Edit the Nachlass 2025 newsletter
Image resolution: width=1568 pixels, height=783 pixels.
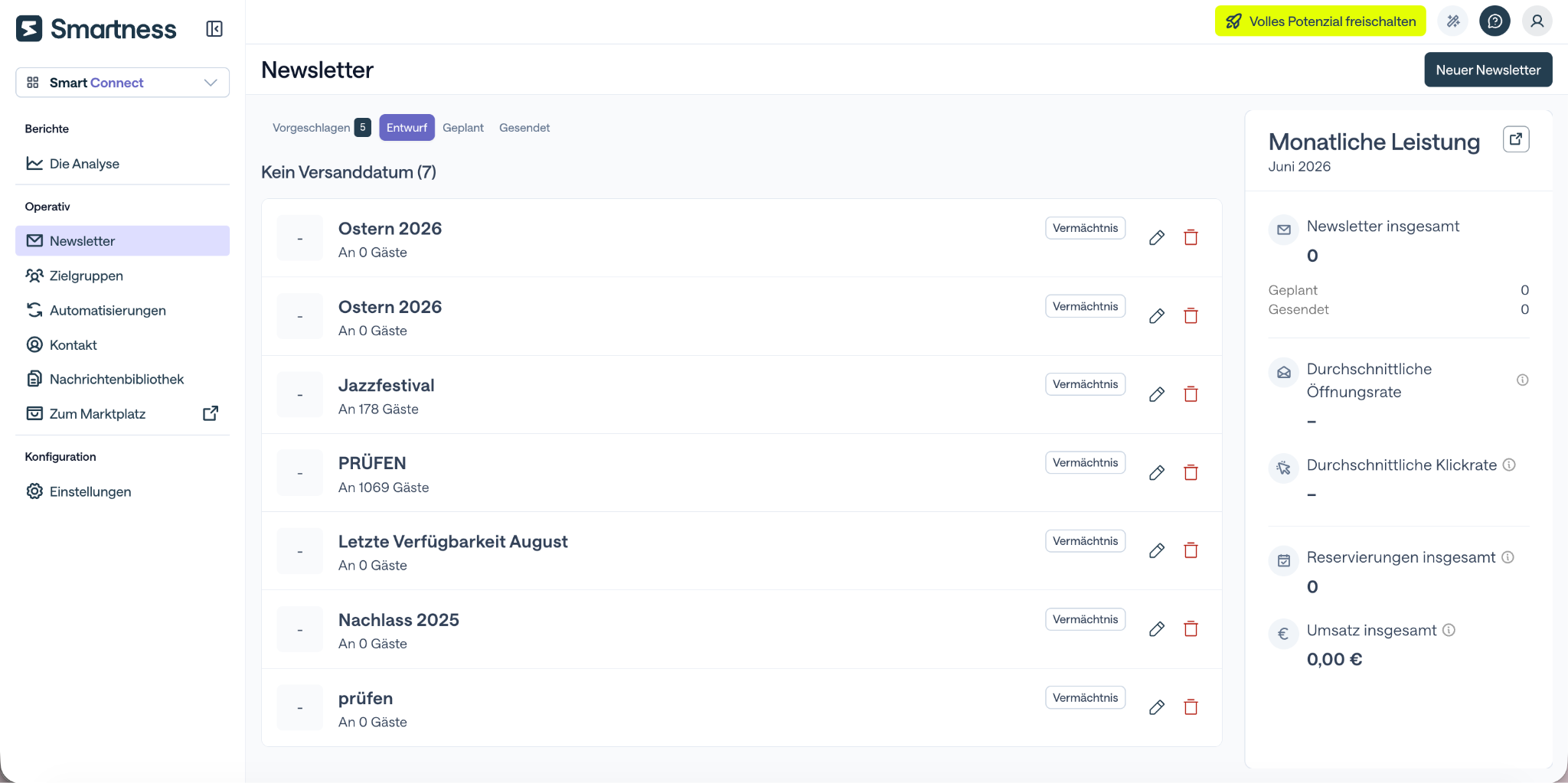point(1157,629)
